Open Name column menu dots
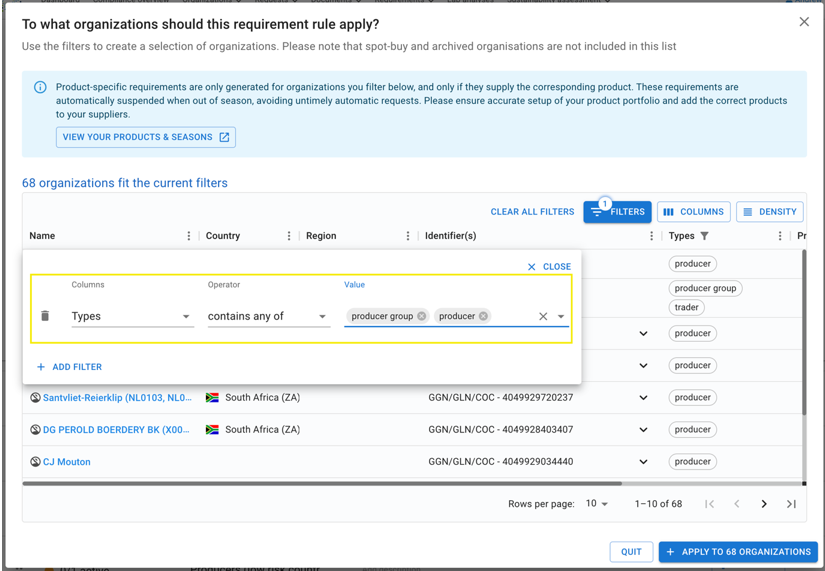The width and height of the screenshot is (825, 571). [x=189, y=236]
